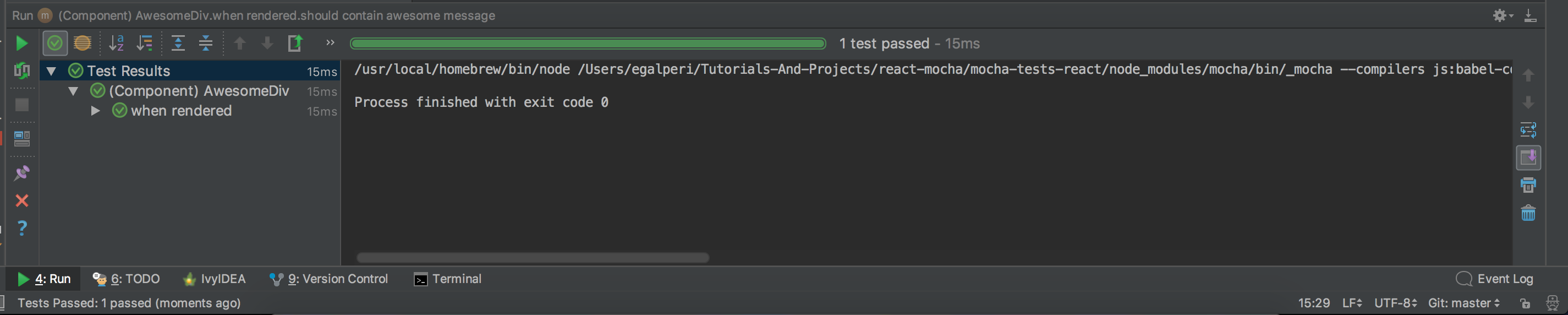This screenshot has height=315, width=1568.
Task: Click Git: master branch widget
Action: coord(1464,303)
